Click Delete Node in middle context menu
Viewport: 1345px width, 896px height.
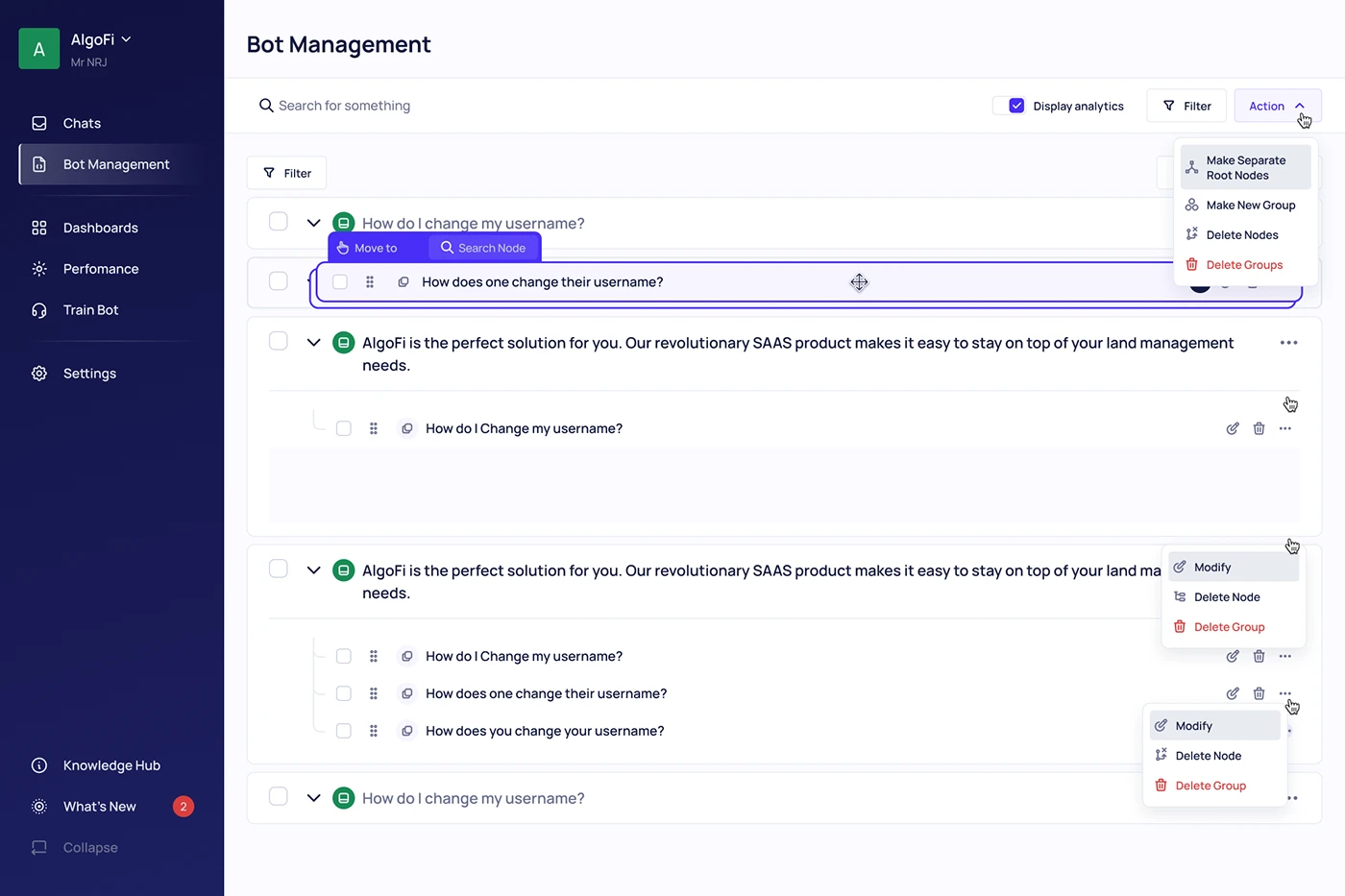(x=1234, y=597)
